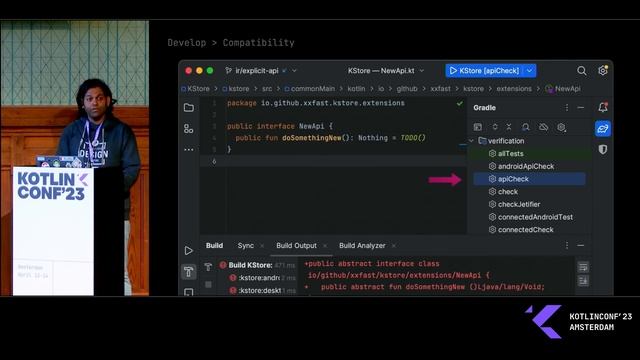Select the Build KStore failed node

(x=257, y=265)
